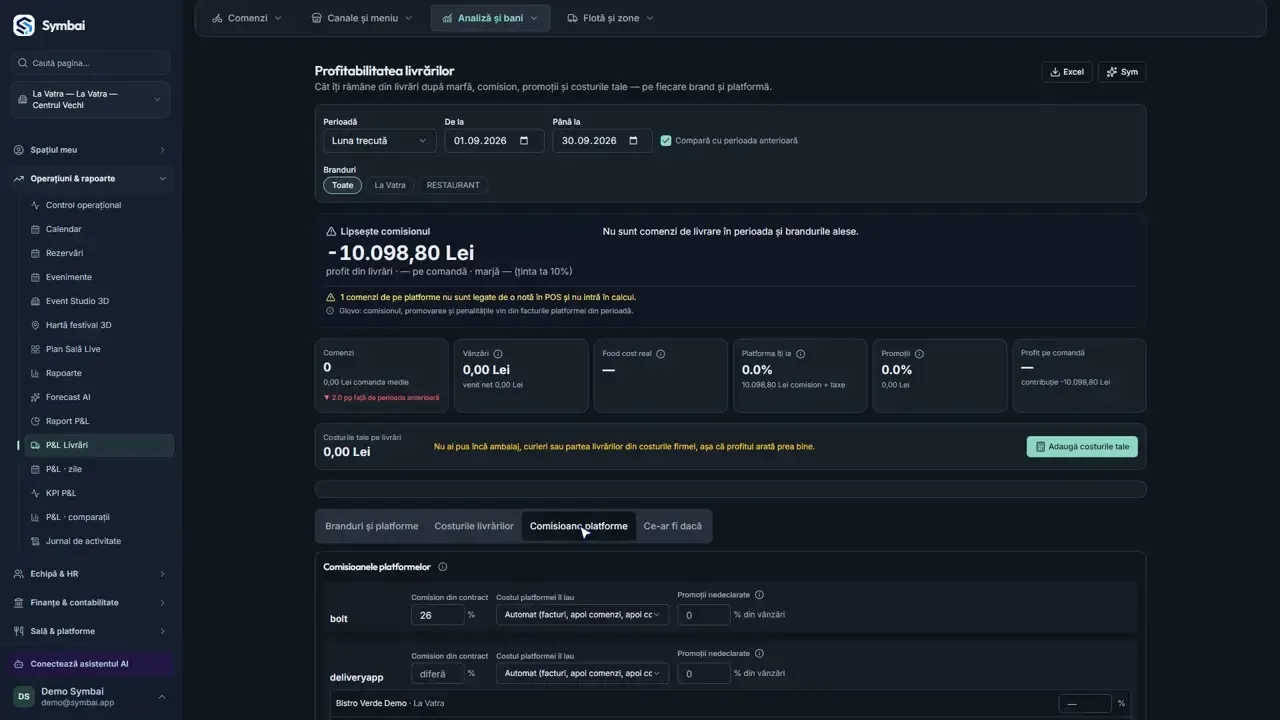Viewport: 1280px width, 720px height.
Task: Click the calendar icon in Până la date field
Action: (632, 141)
